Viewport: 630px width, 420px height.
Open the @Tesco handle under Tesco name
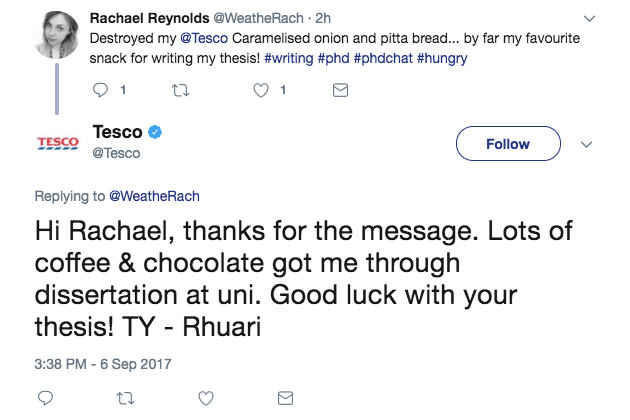(x=116, y=153)
